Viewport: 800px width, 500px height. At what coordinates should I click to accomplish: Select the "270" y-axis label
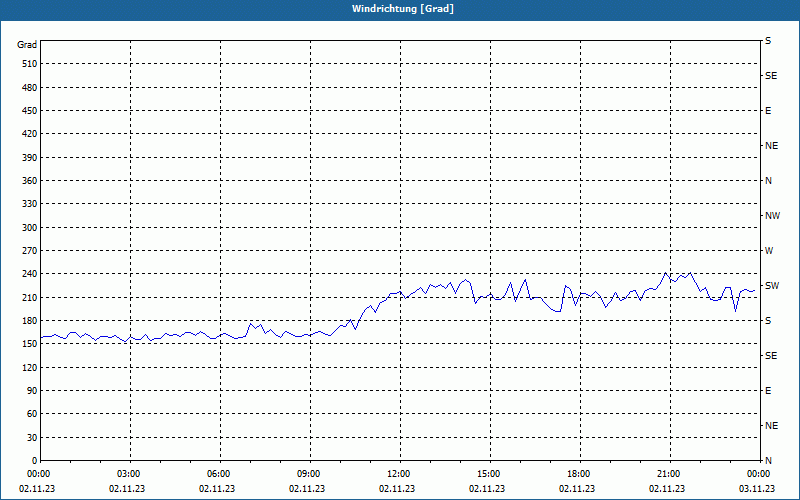point(30,251)
